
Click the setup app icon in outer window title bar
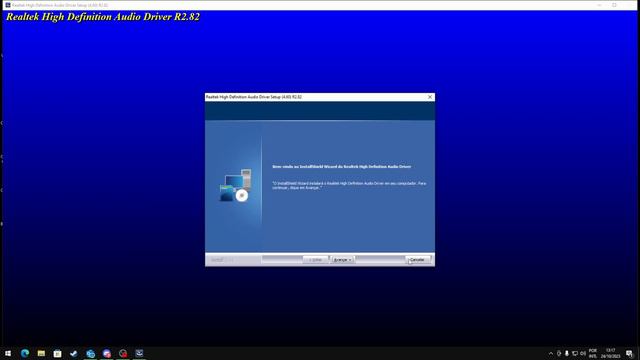(x=7, y=5)
